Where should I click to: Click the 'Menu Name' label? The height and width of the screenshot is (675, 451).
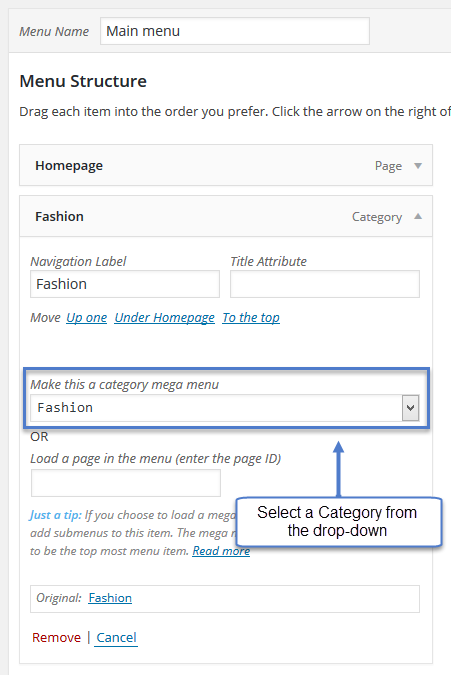coord(54,31)
